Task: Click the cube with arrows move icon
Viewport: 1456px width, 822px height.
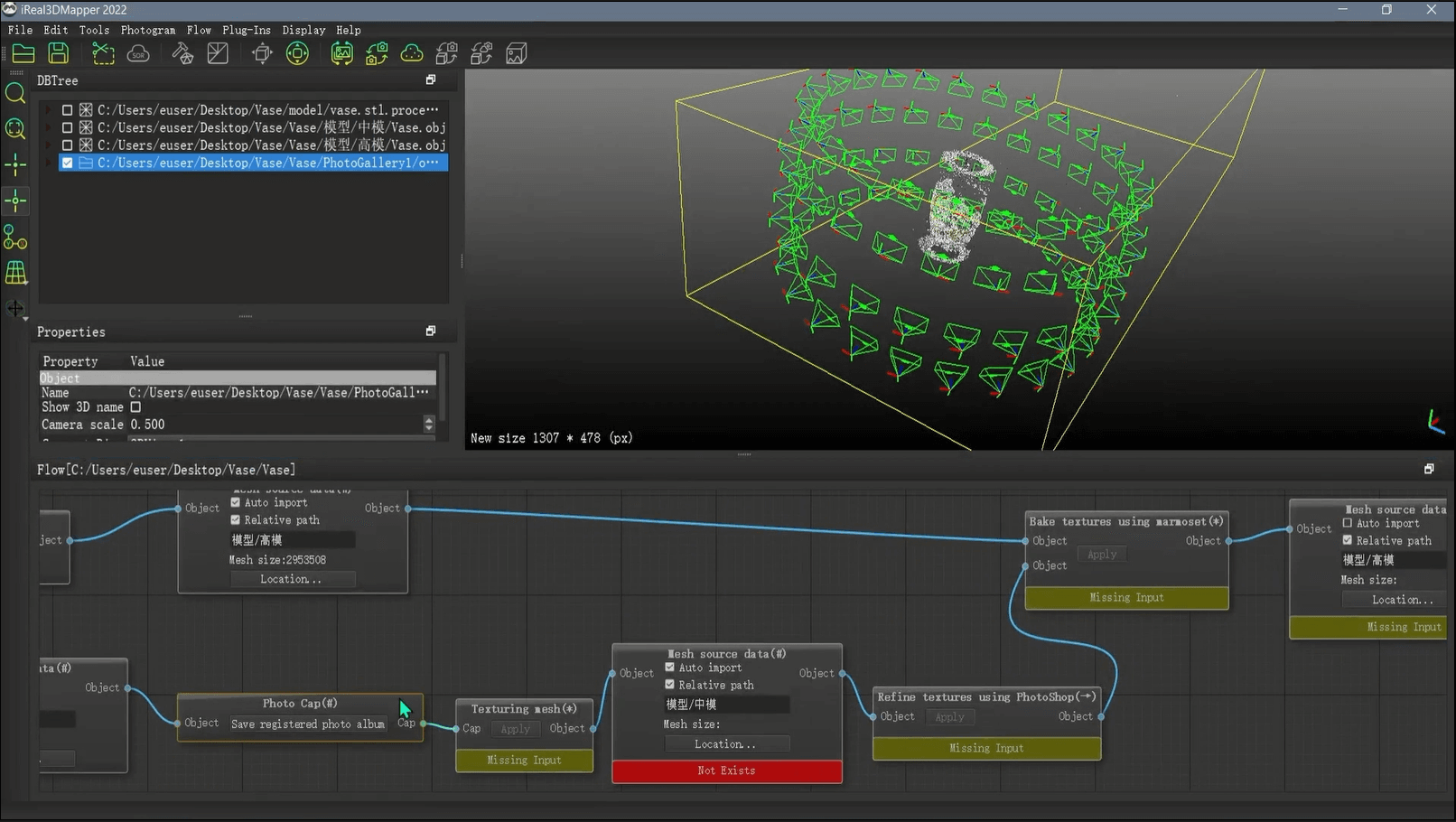Action: coord(262,54)
